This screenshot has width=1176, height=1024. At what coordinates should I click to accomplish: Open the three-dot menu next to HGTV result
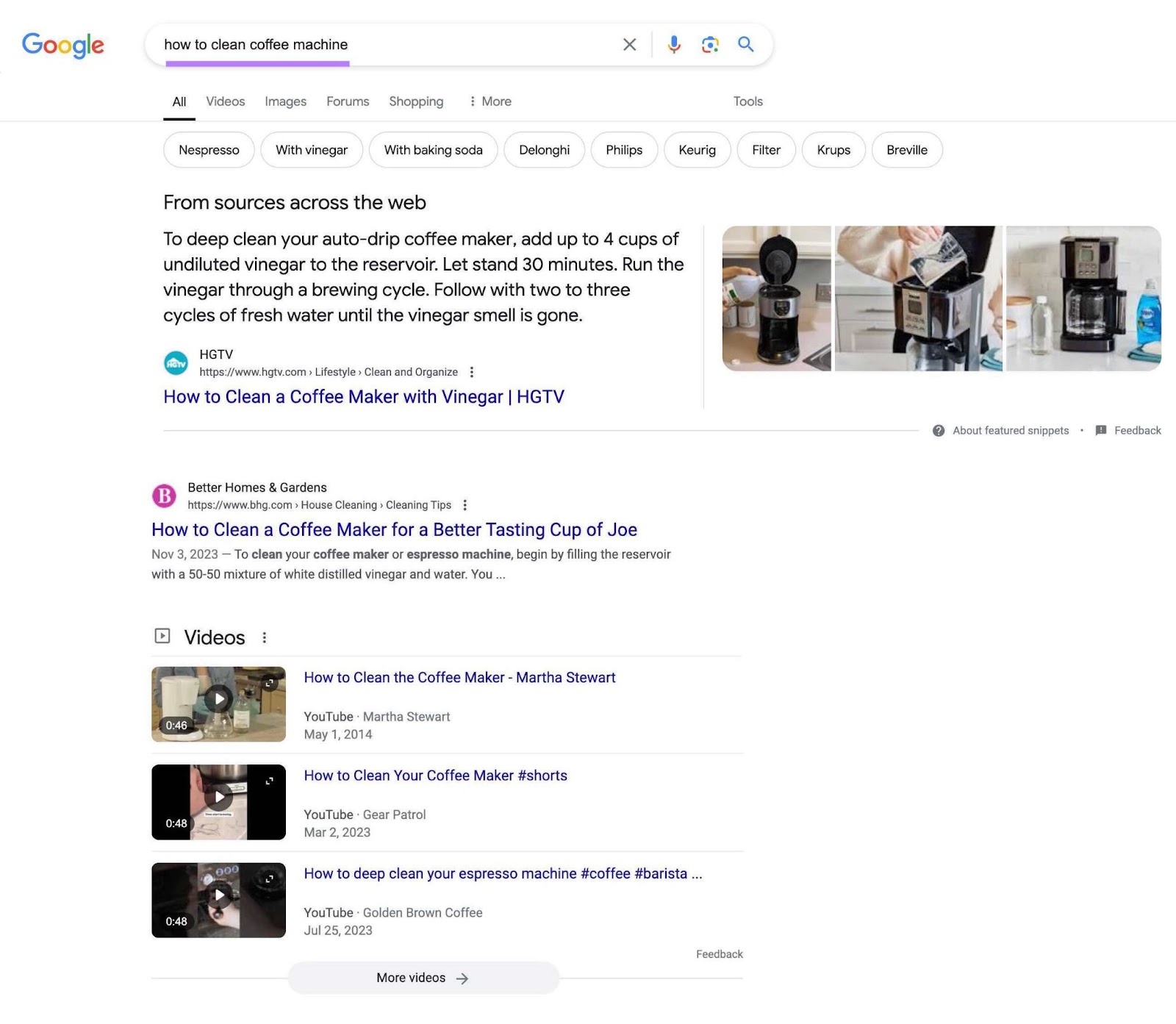coord(472,372)
